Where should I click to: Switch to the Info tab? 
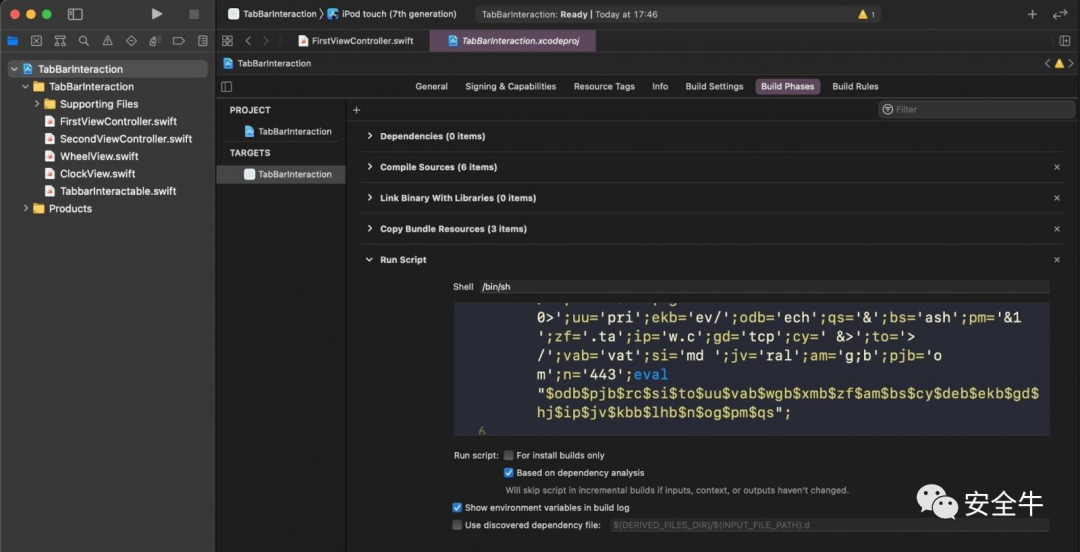[x=660, y=87]
